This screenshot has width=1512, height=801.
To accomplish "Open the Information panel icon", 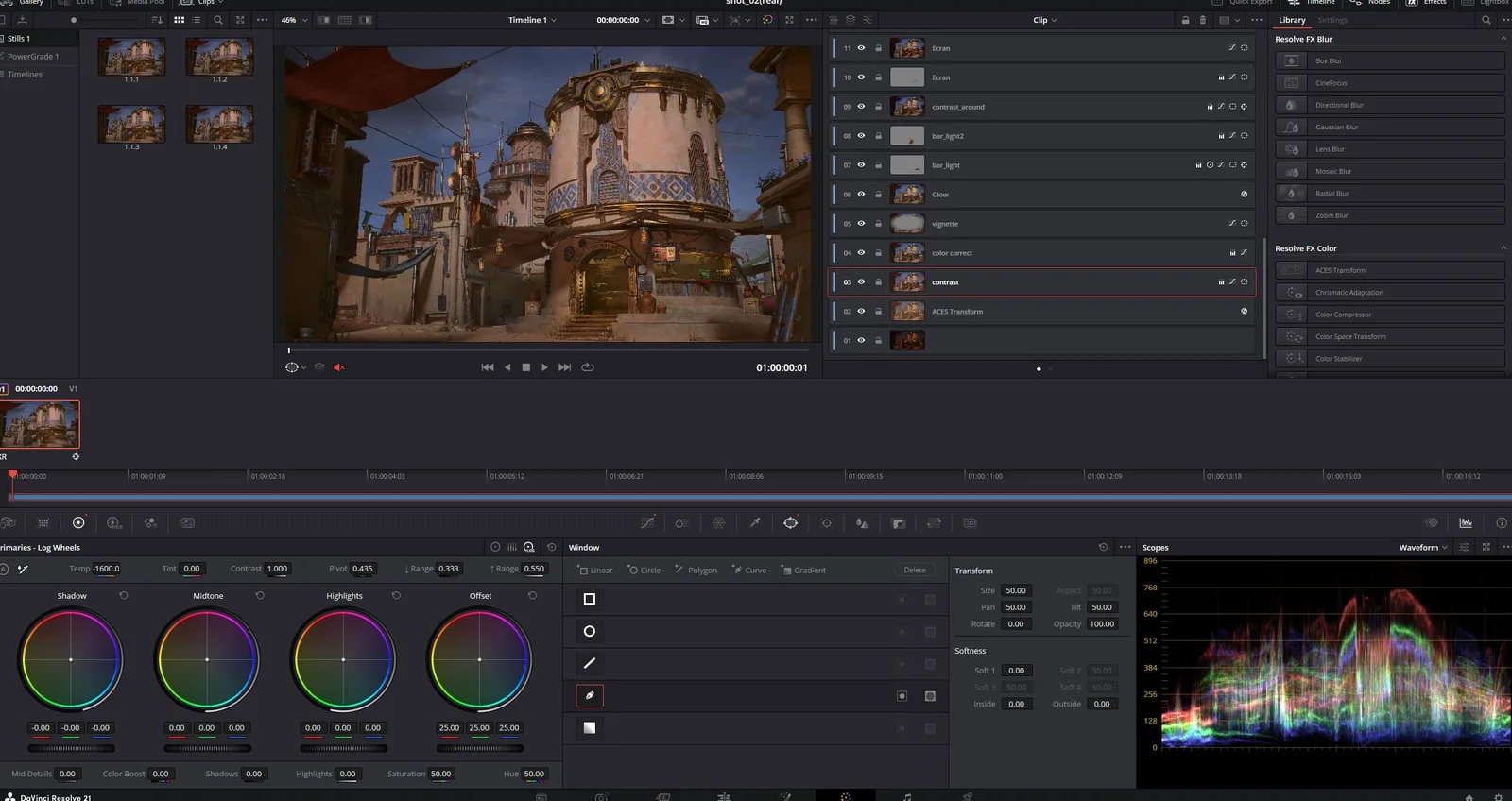I will (x=1502, y=522).
